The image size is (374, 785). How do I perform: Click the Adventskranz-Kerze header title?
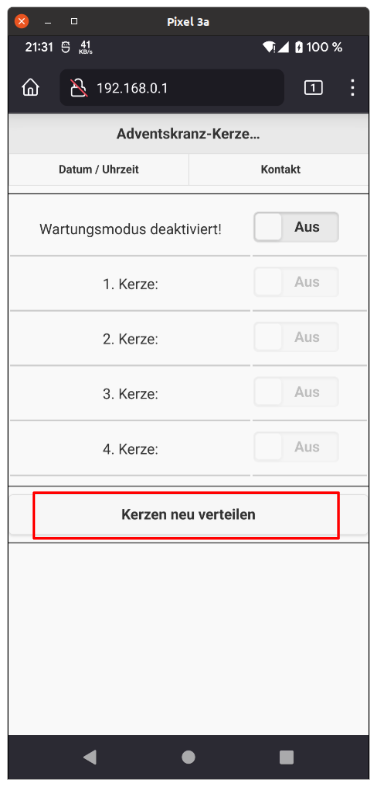[188, 134]
